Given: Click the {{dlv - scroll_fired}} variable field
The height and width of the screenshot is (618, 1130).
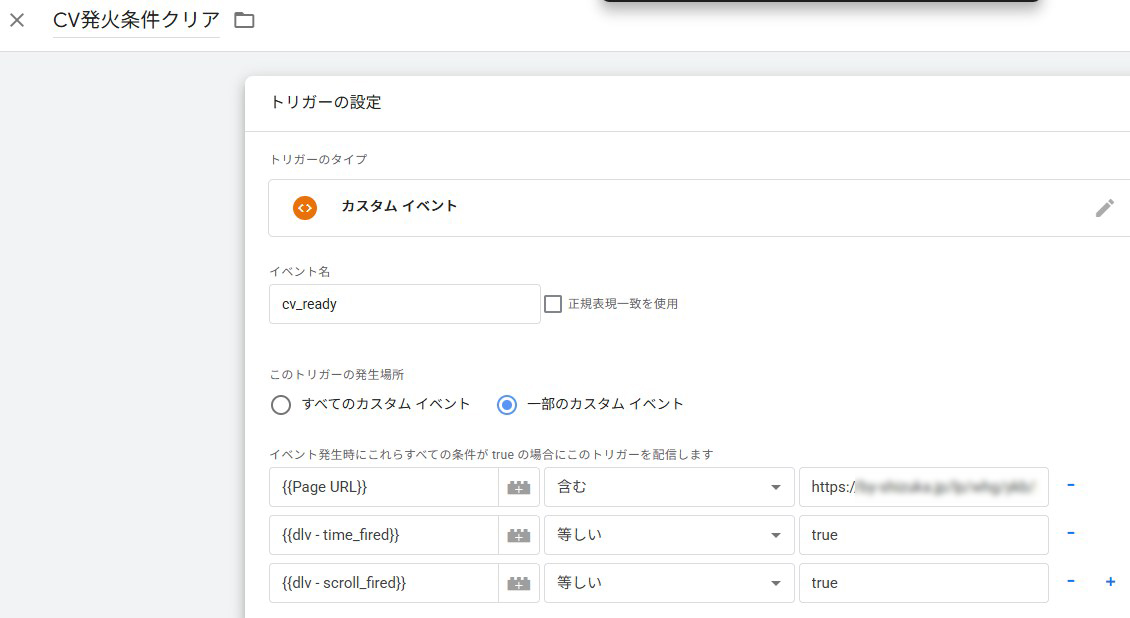Looking at the screenshot, I should (383, 583).
